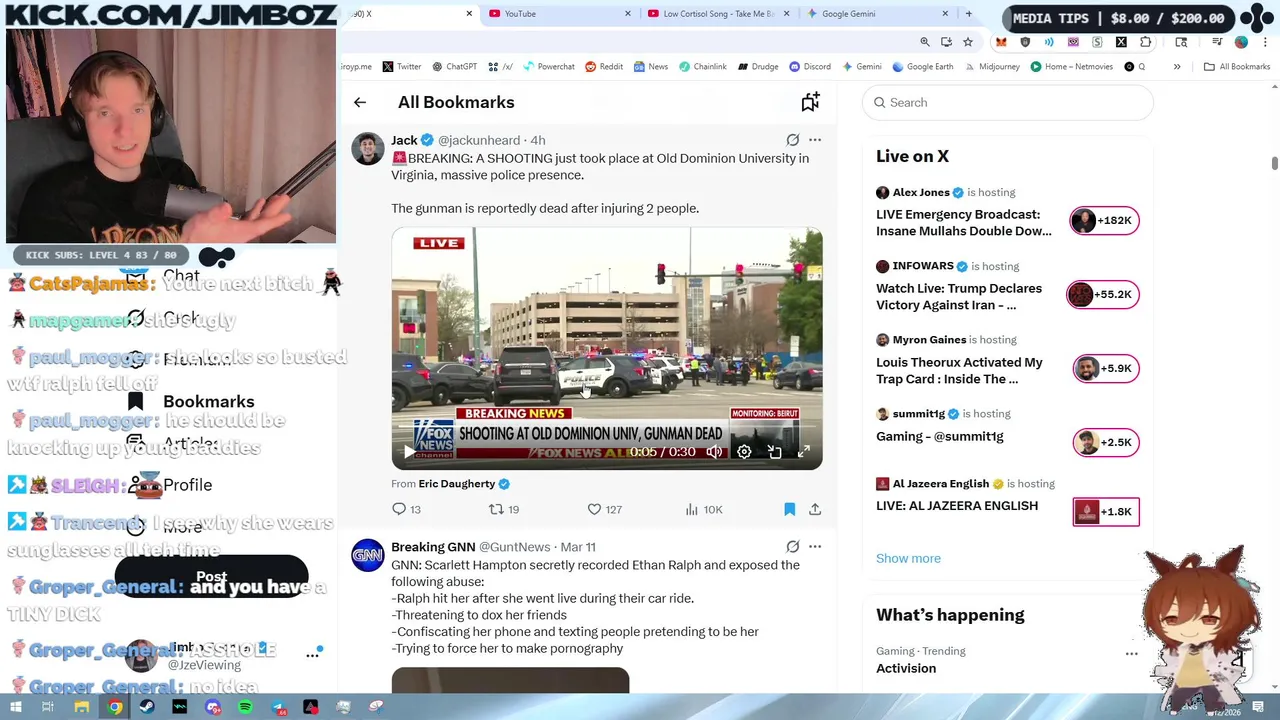Viewport: 1280px width, 720px height.
Task: Open Jack's profile avatar
Action: [x=368, y=149]
